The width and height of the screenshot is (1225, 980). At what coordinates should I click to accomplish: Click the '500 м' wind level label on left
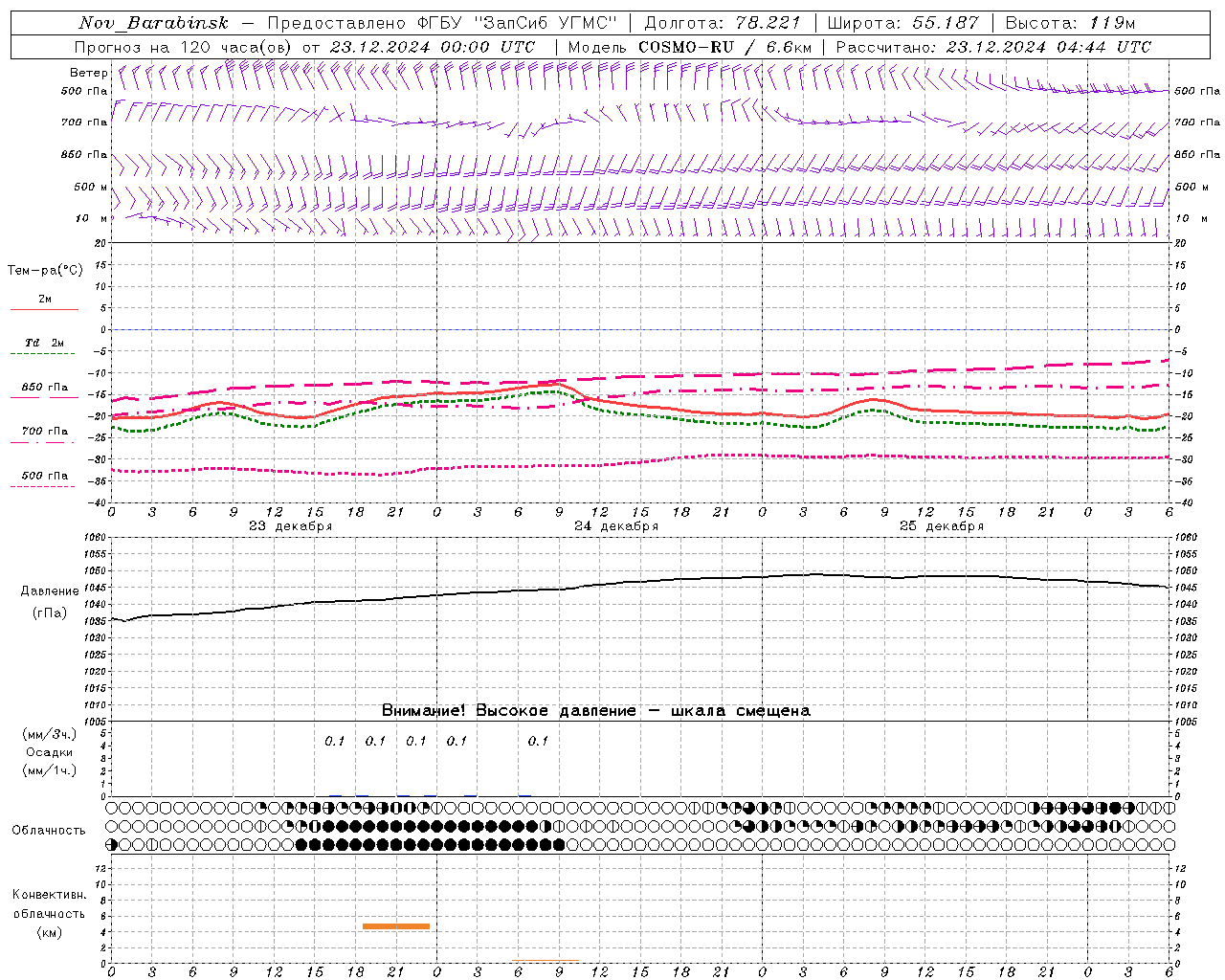[92, 187]
